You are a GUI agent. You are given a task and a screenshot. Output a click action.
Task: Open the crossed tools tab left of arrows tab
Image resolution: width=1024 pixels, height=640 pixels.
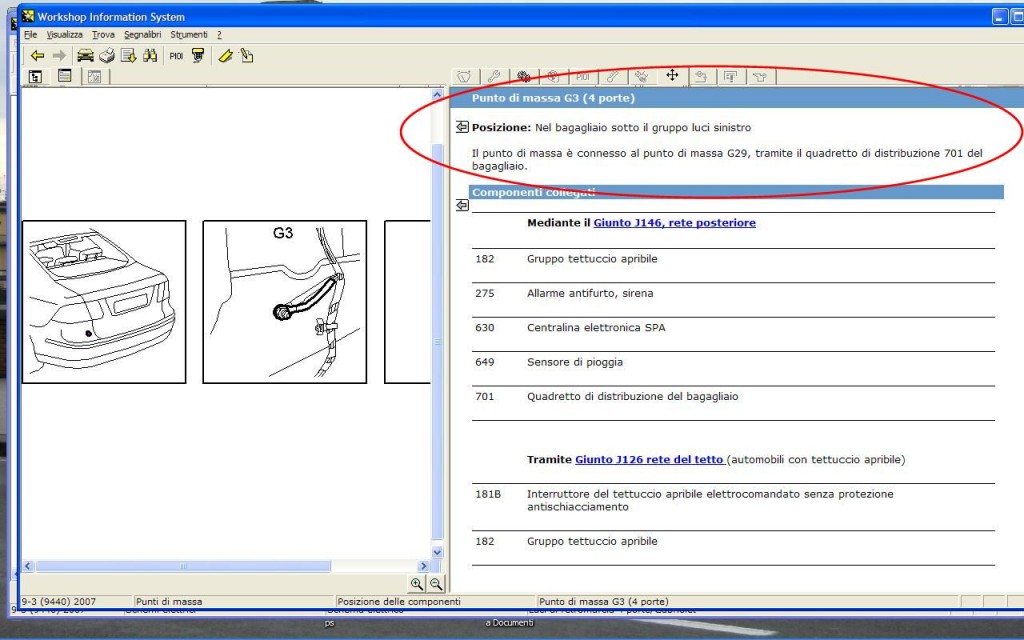[643, 76]
